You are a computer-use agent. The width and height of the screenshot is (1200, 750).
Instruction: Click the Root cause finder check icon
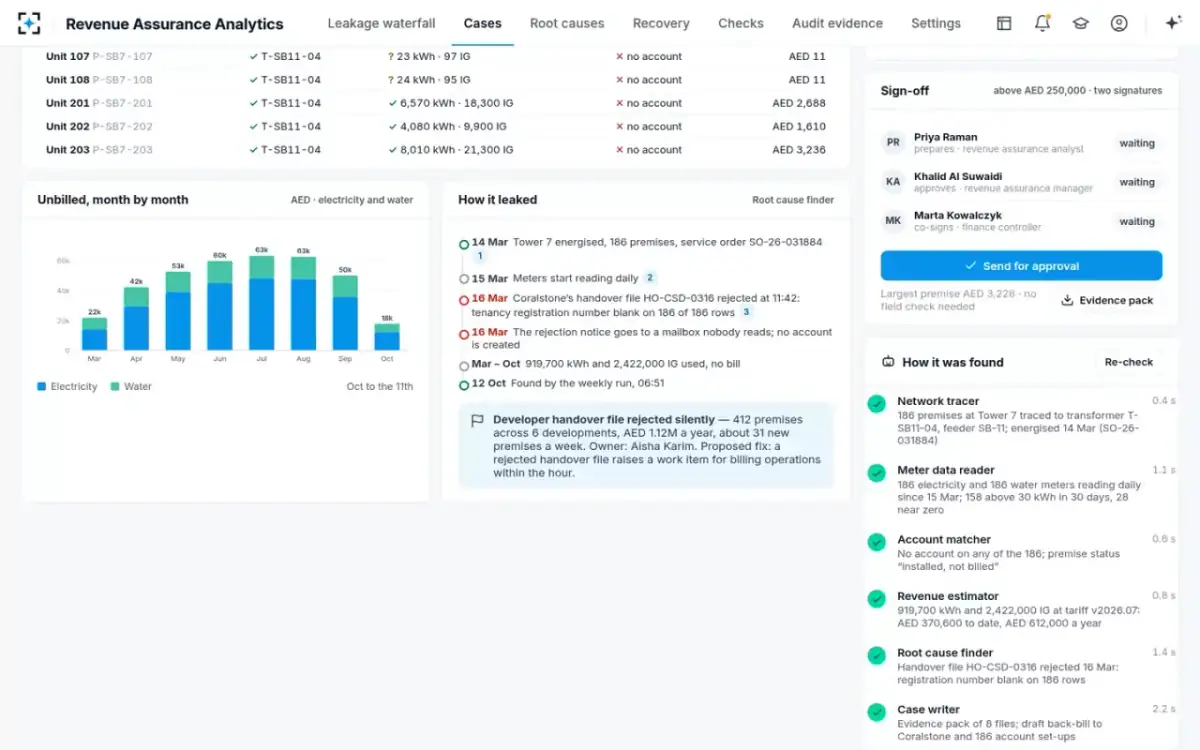876,656
